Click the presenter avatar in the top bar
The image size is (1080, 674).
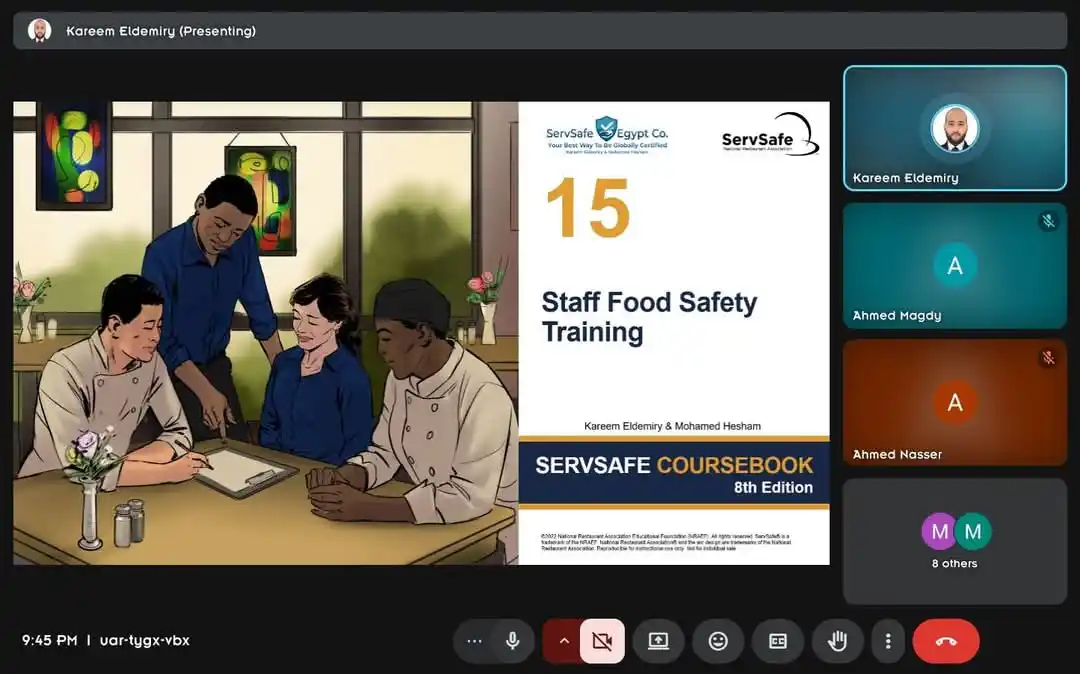(x=39, y=31)
